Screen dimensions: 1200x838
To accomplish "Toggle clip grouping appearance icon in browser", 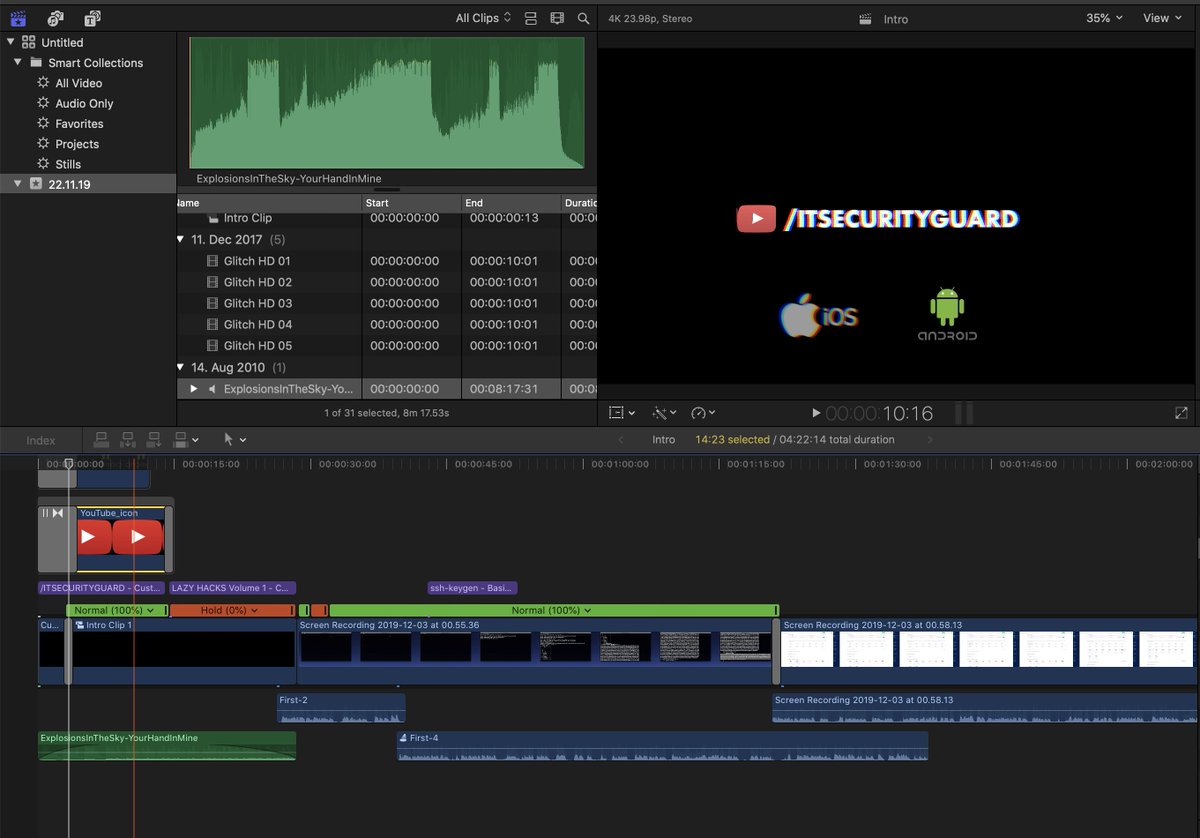I will point(531,18).
